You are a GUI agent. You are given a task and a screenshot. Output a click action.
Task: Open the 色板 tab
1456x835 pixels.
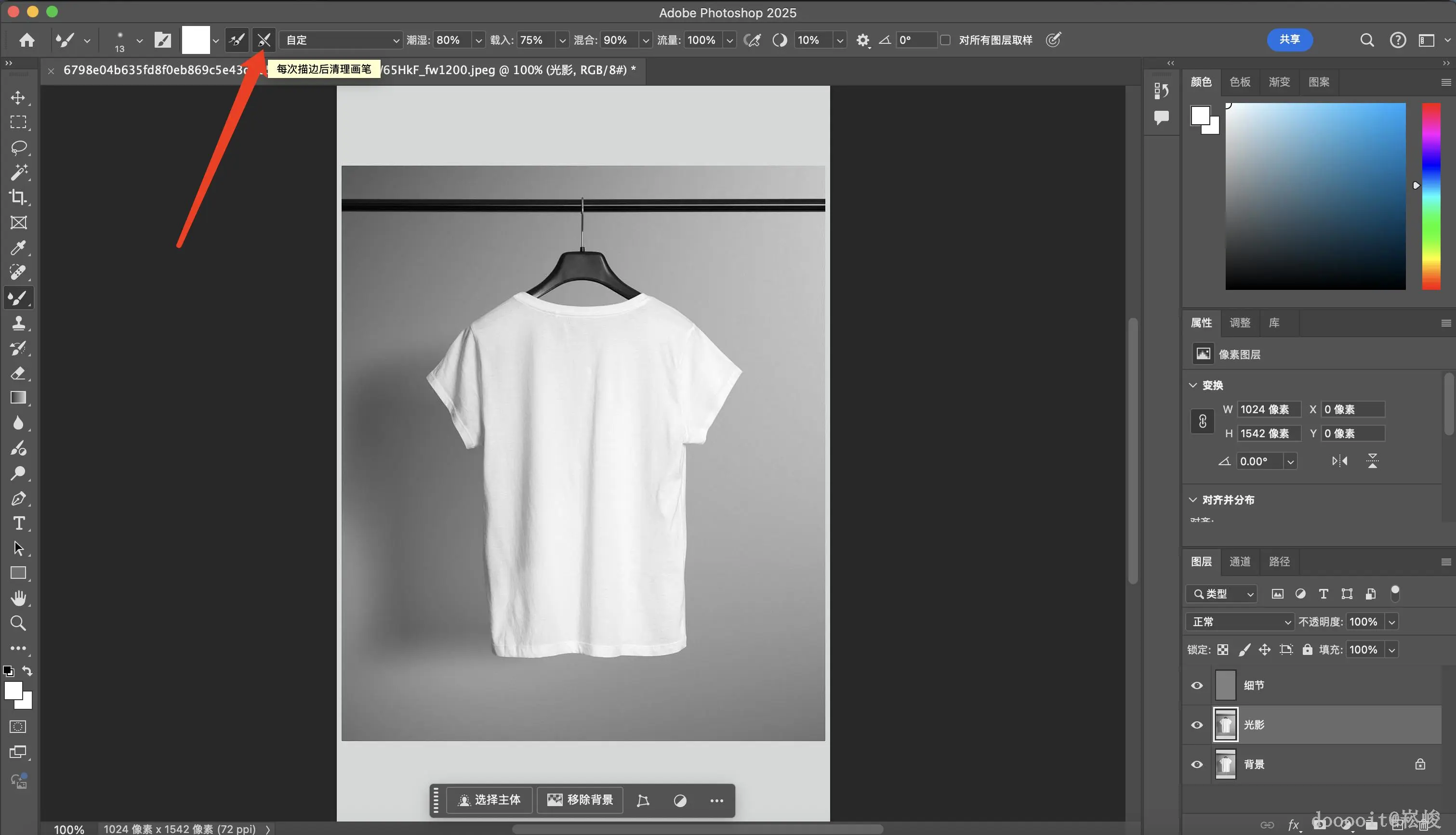point(1240,82)
